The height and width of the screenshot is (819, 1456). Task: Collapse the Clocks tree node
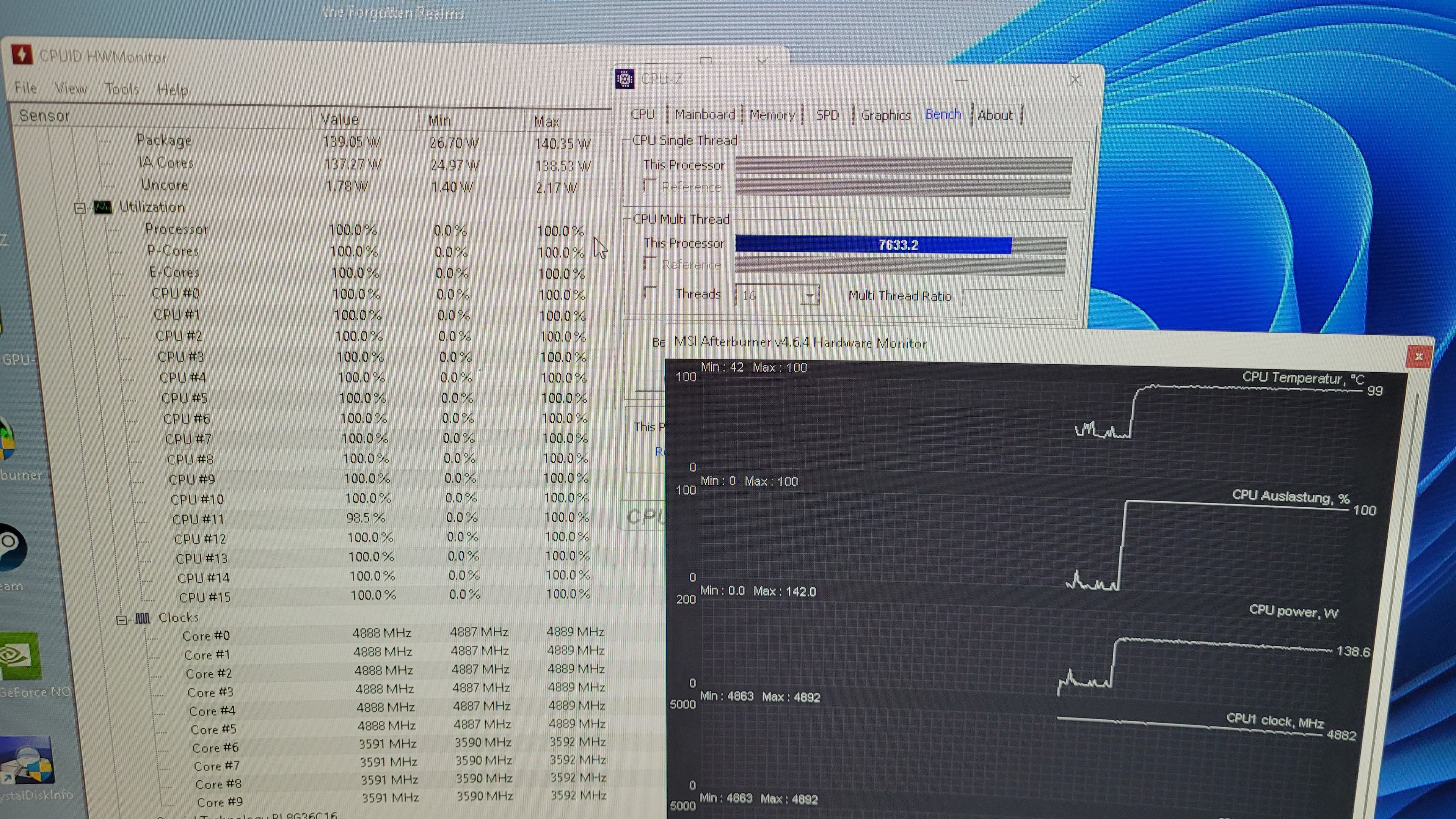pyautogui.click(x=121, y=620)
